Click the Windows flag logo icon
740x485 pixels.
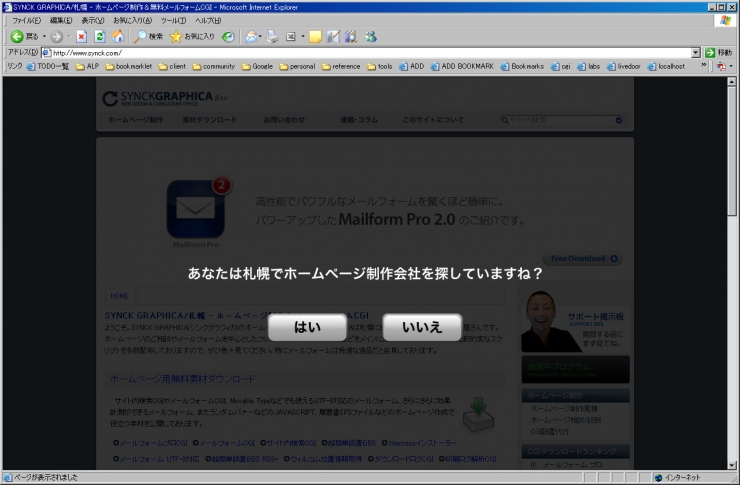[x=726, y=20]
